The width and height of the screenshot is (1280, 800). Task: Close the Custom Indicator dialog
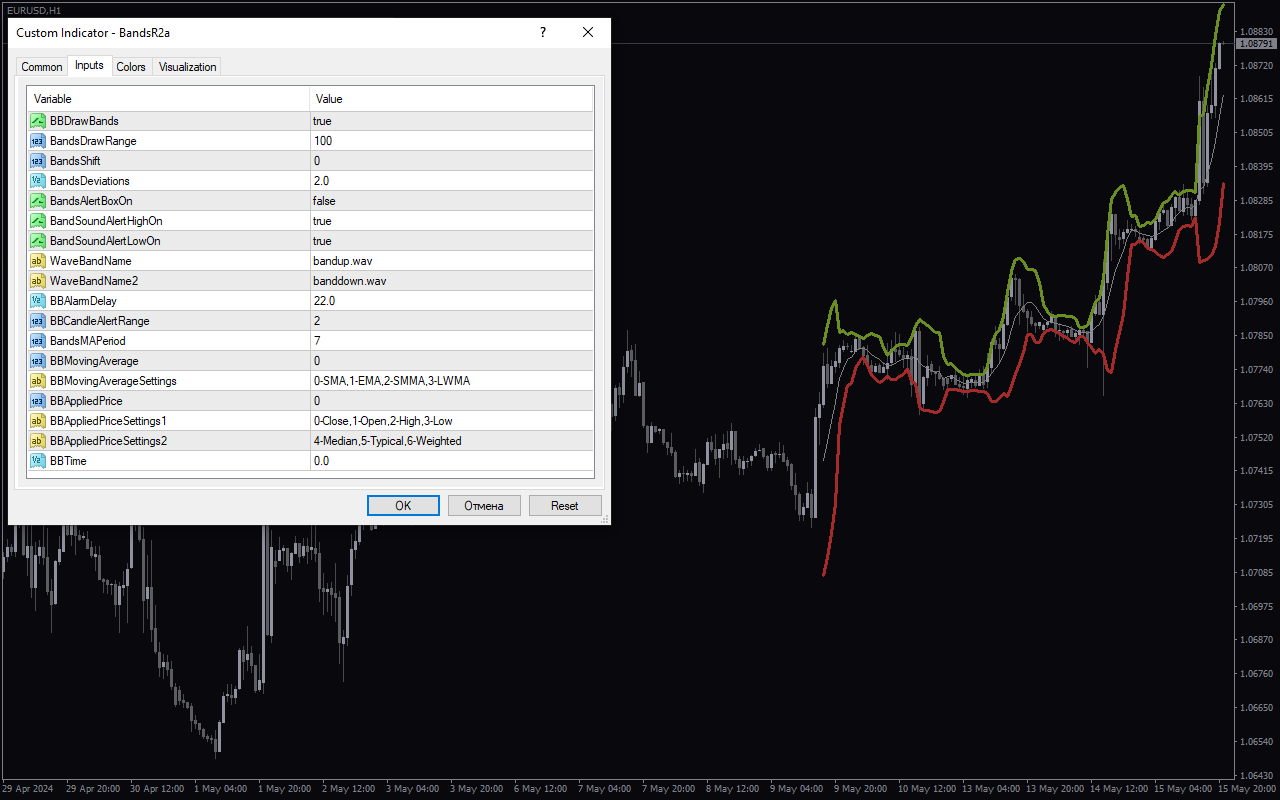pos(588,32)
